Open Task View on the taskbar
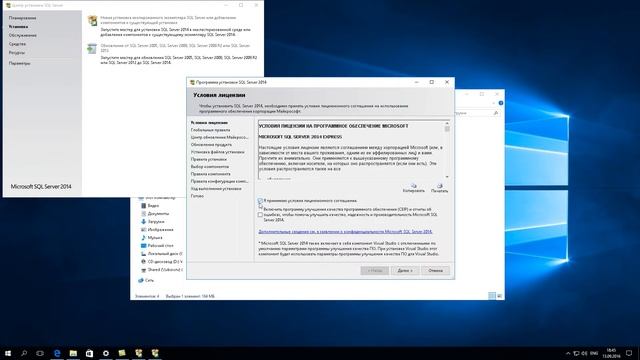Image resolution: width=640 pixels, height=360 pixels. pyautogui.click(x=40, y=353)
